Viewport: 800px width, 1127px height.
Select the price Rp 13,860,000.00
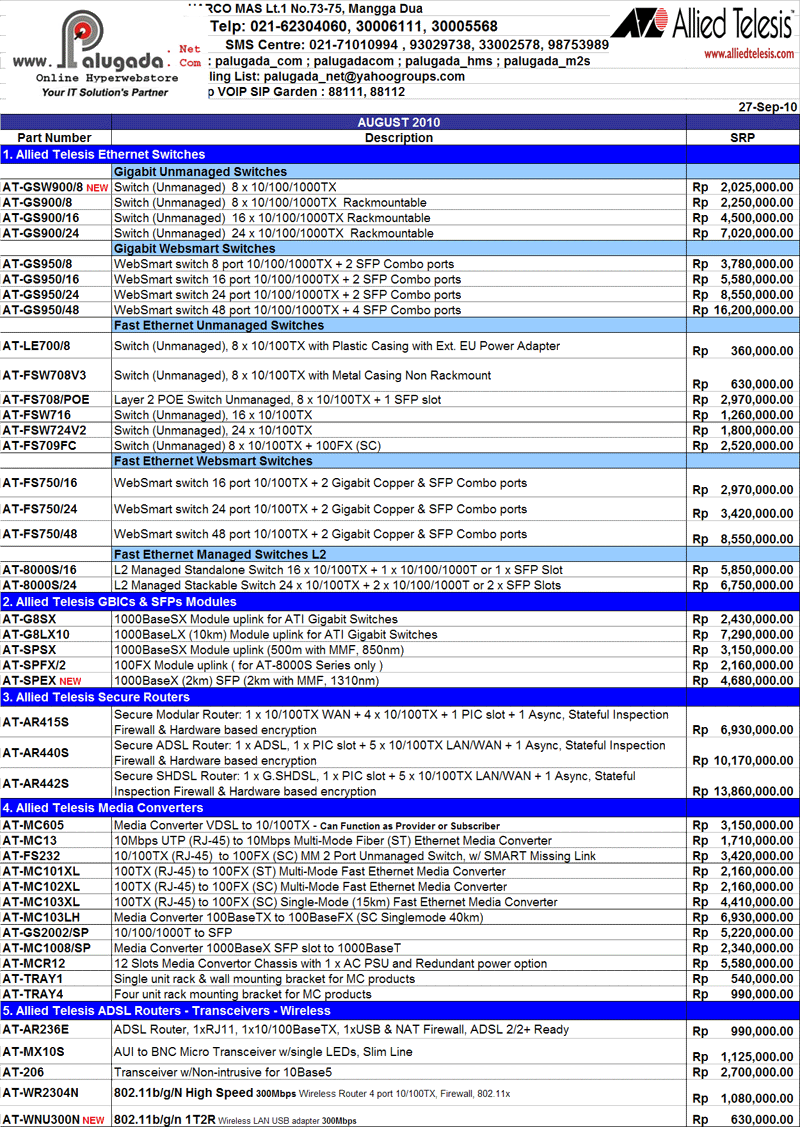743,791
